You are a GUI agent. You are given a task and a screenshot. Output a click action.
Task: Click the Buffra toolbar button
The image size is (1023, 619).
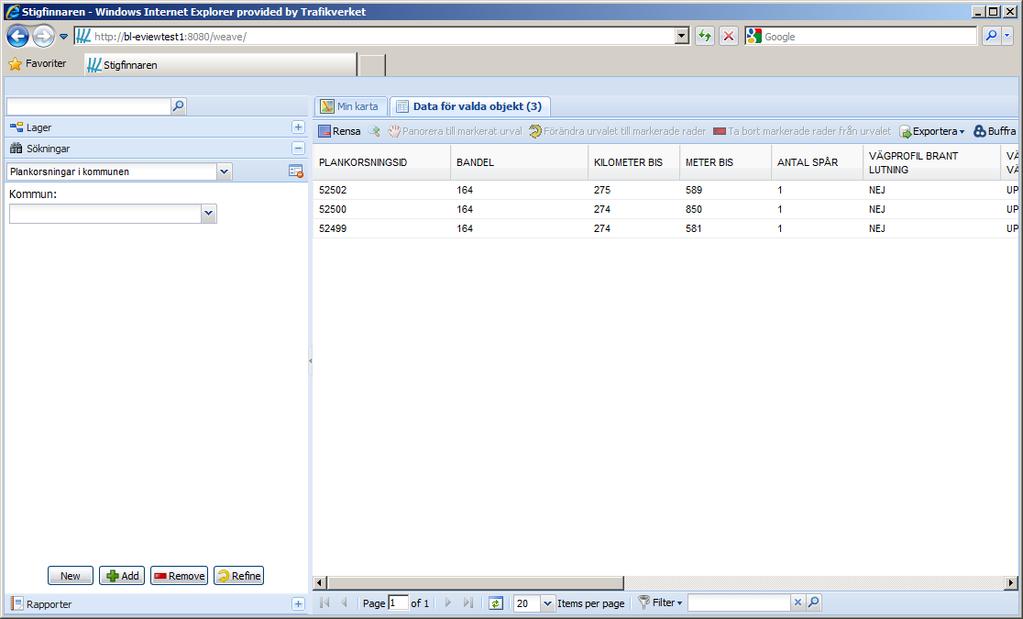click(995, 131)
